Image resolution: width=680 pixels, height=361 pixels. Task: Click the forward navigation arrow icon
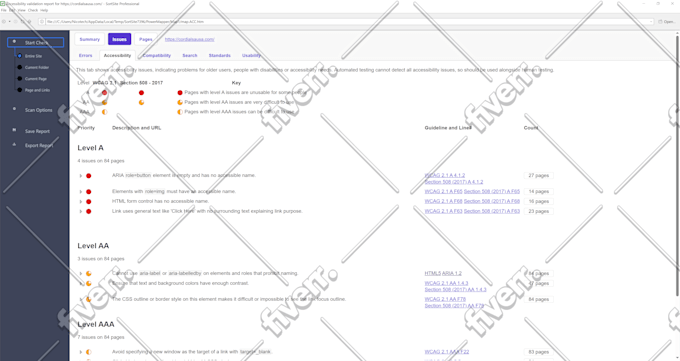tap(16, 21)
